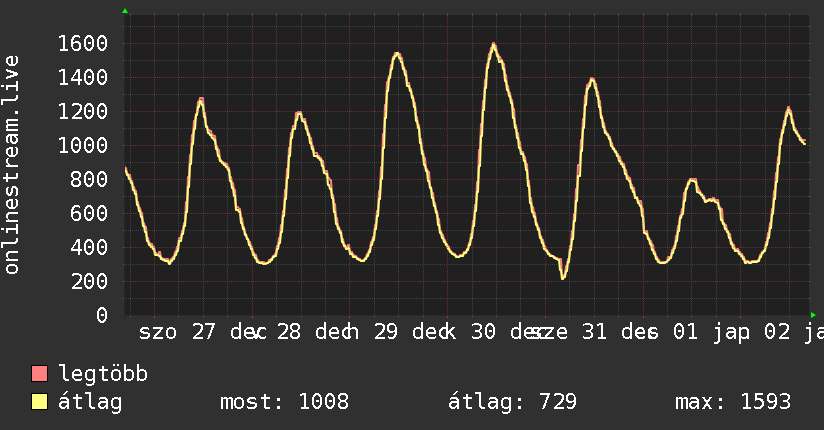Viewport: 824px width, 430px height.
Task: Click the 'most: 1008' value
Action: (284, 402)
